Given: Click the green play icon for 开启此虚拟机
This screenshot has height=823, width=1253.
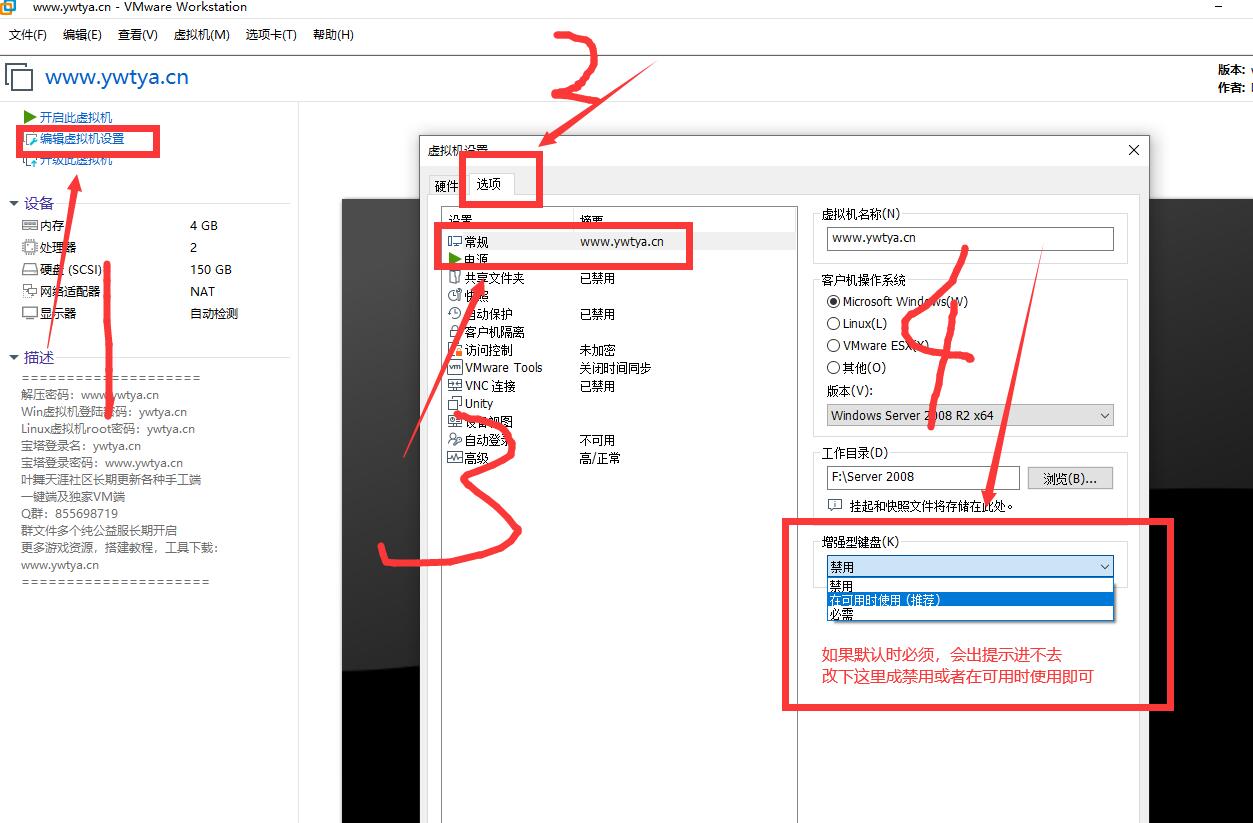Looking at the screenshot, I should [30, 117].
